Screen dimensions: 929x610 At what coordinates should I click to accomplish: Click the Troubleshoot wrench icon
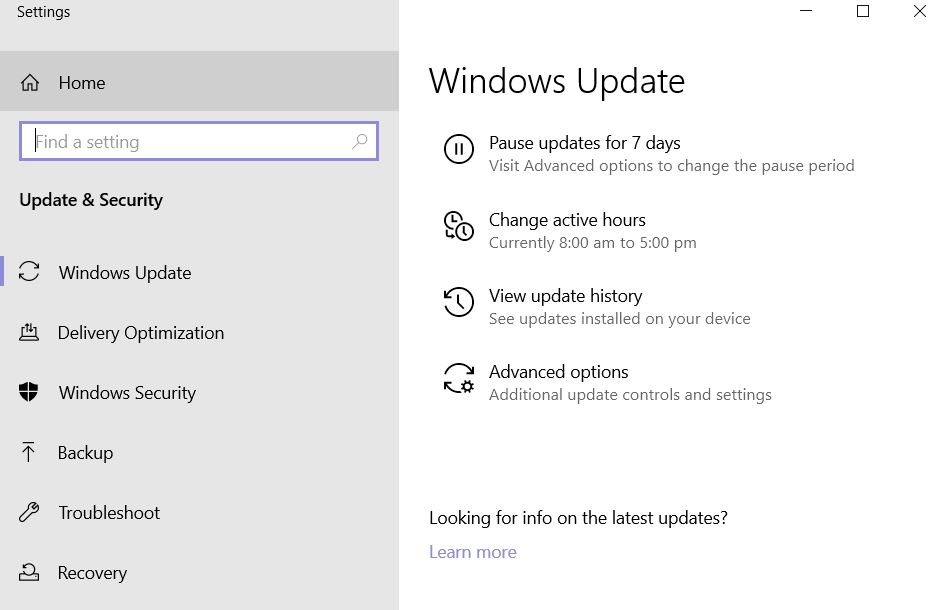pyautogui.click(x=29, y=512)
